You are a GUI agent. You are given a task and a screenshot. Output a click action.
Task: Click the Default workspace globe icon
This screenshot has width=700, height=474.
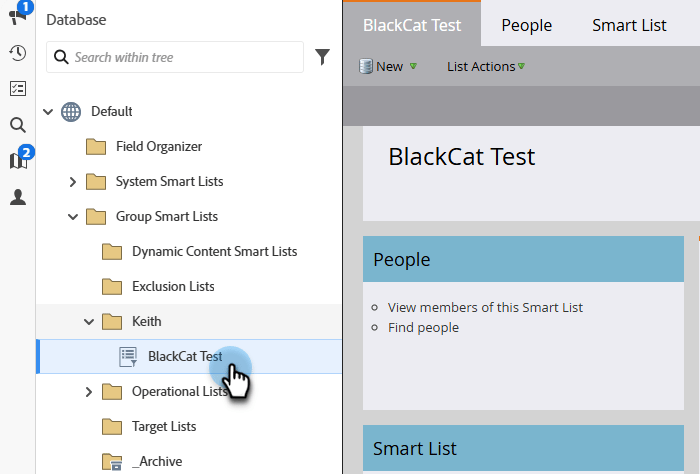tap(71, 112)
